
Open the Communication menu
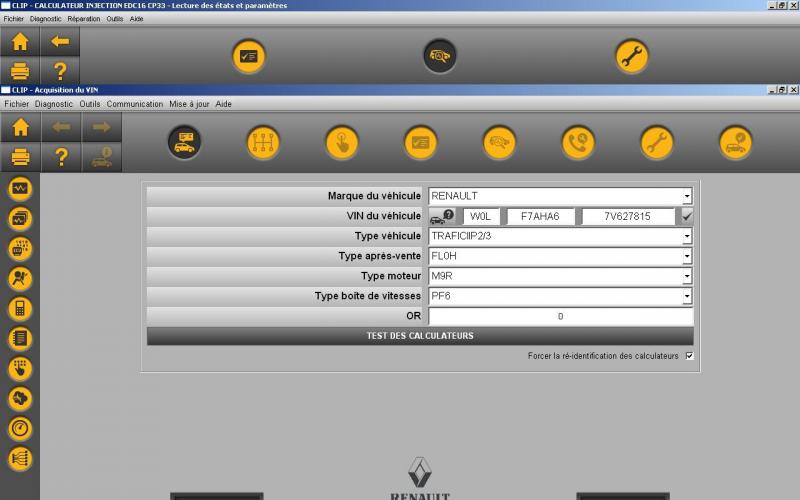(x=134, y=104)
